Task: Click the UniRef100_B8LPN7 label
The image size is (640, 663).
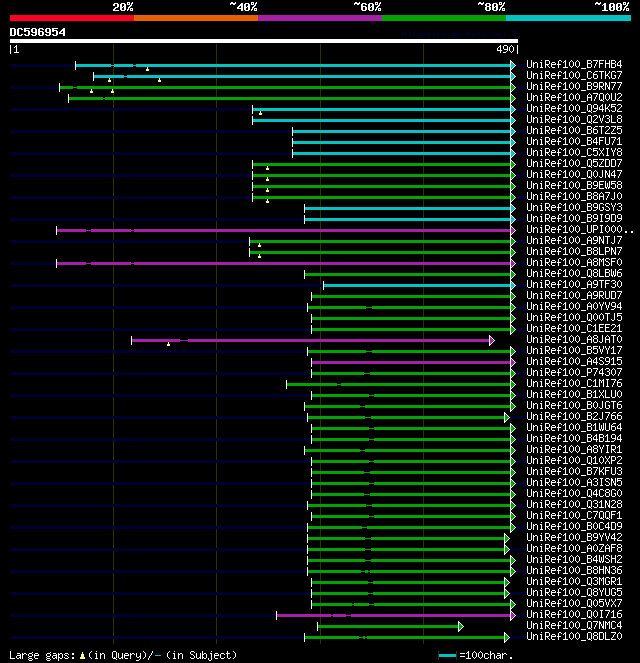Action: tap(574, 251)
